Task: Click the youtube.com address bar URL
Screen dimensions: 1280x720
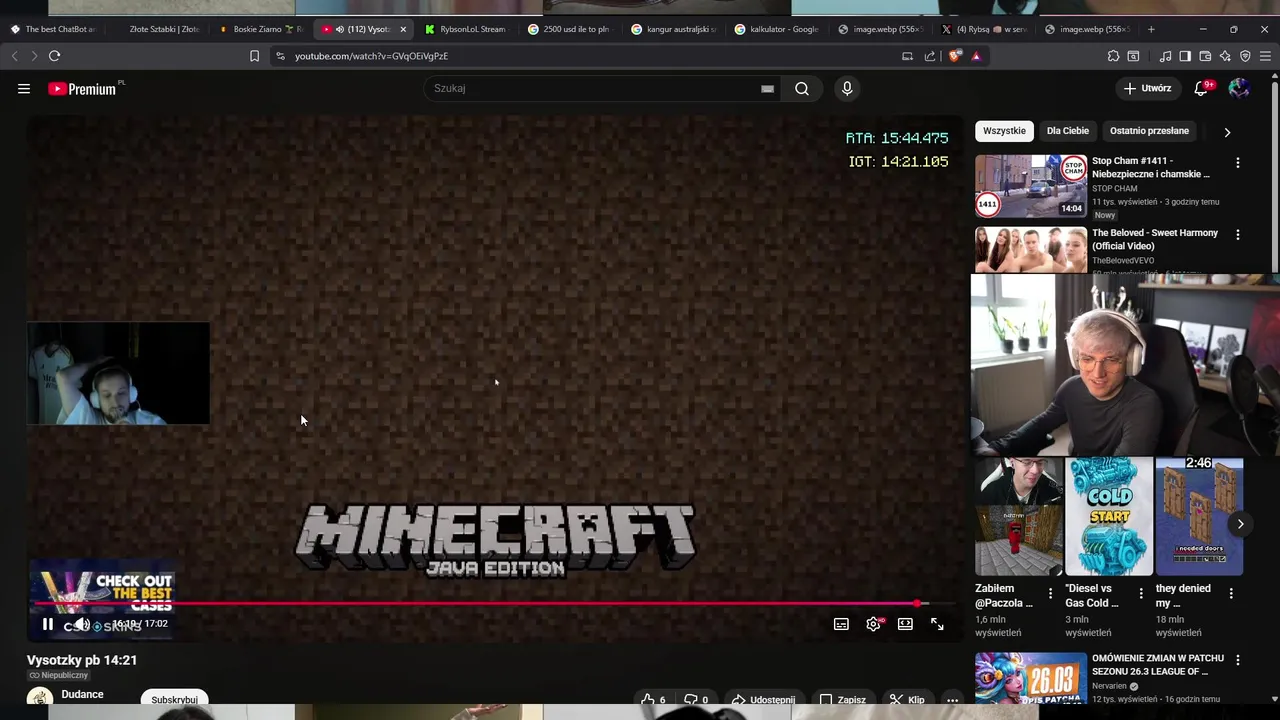Action: click(x=371, y=56)
